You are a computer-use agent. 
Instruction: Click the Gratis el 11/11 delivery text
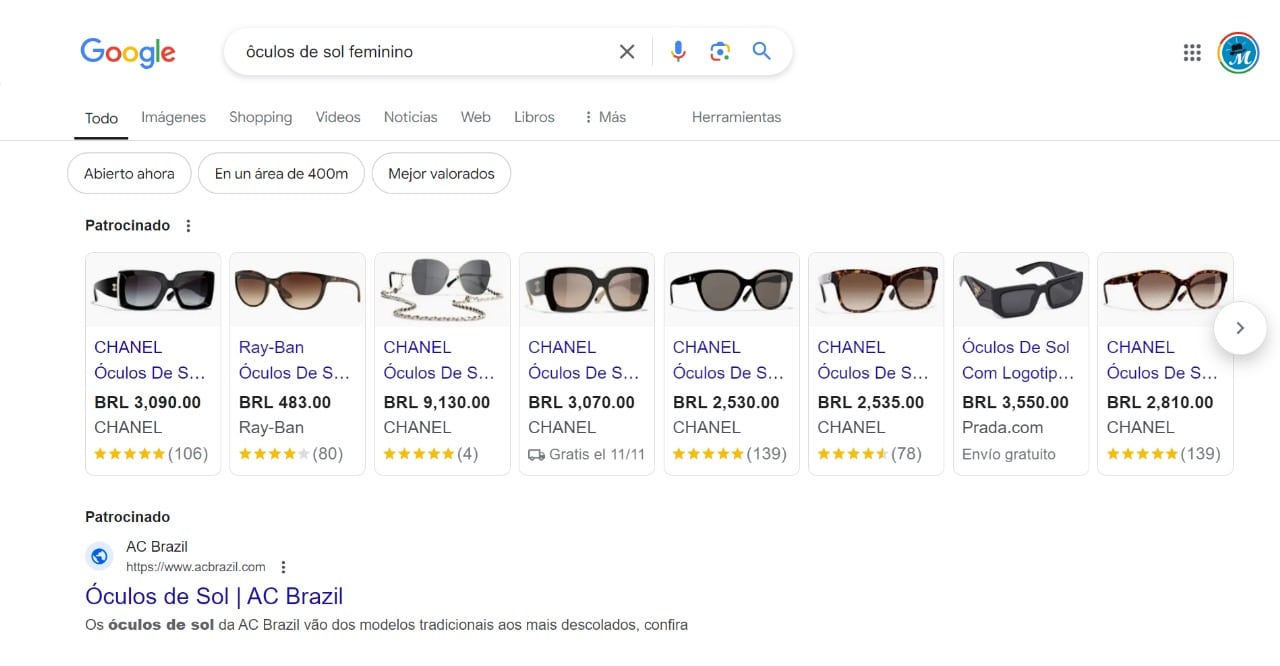coord(598,454)
